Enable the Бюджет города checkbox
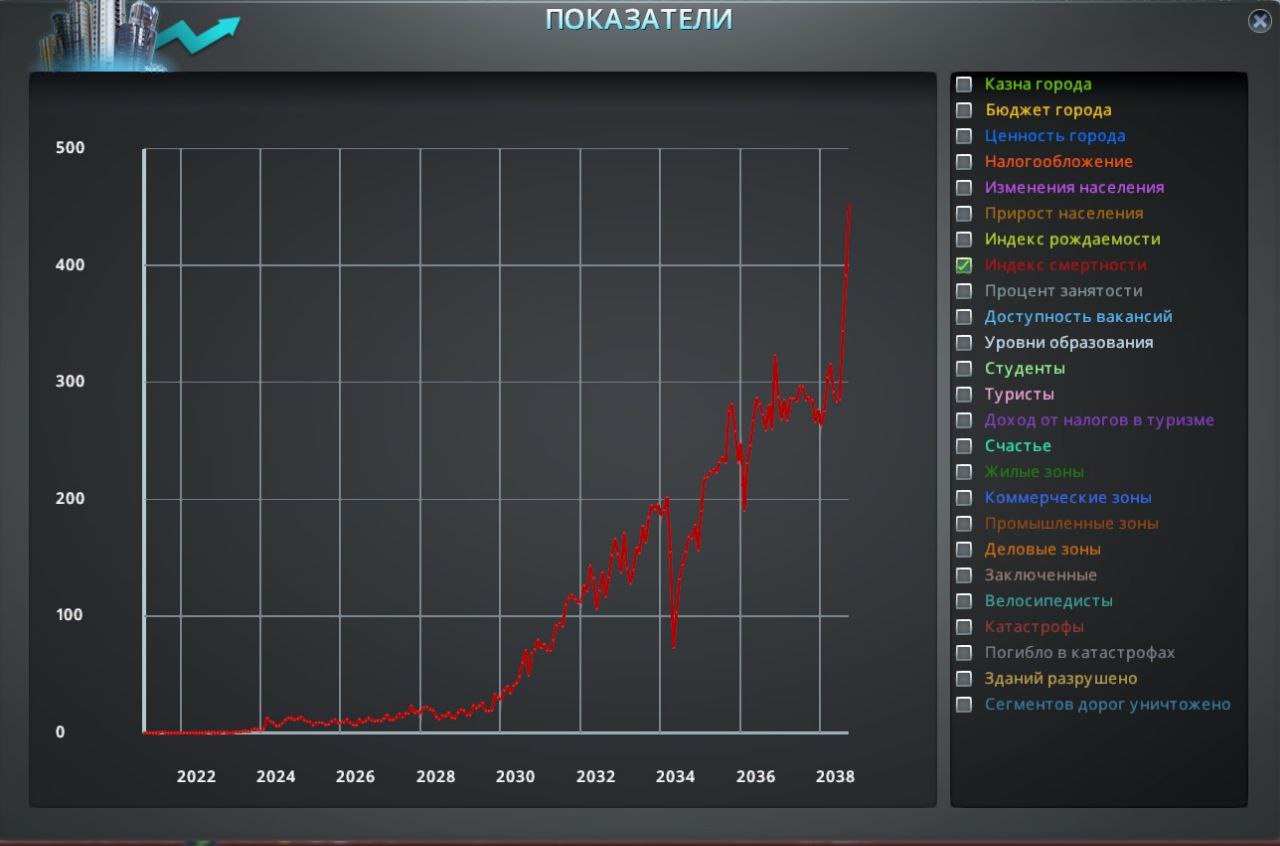This screenshot has width=1280, height=846. 964,110
